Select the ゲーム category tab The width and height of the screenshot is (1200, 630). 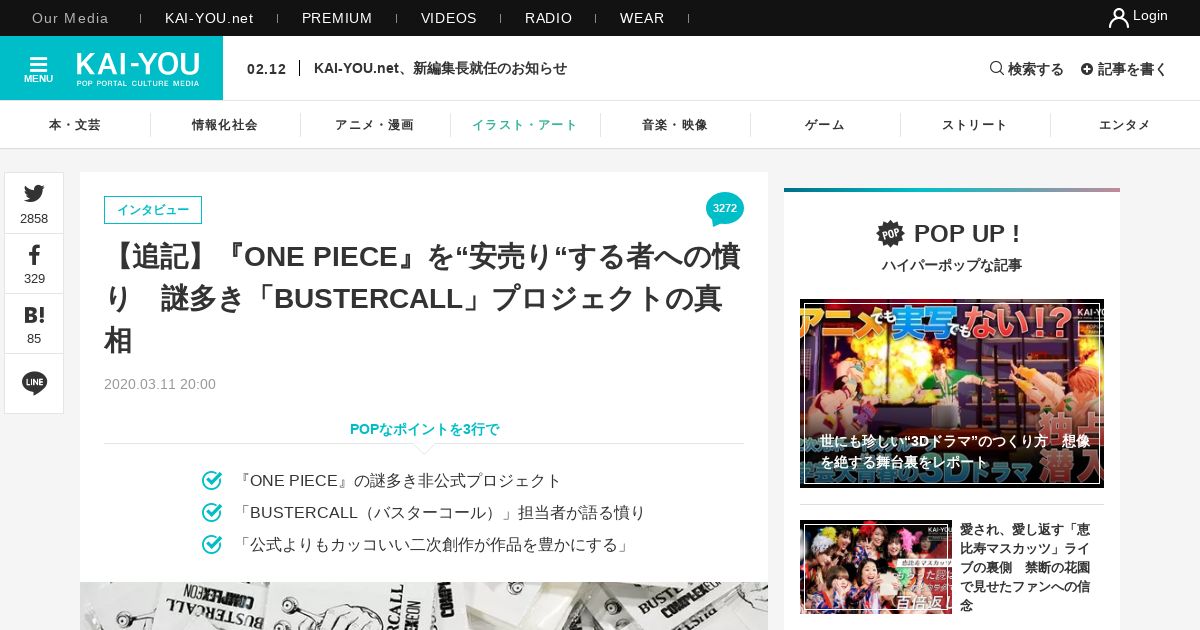825,125
